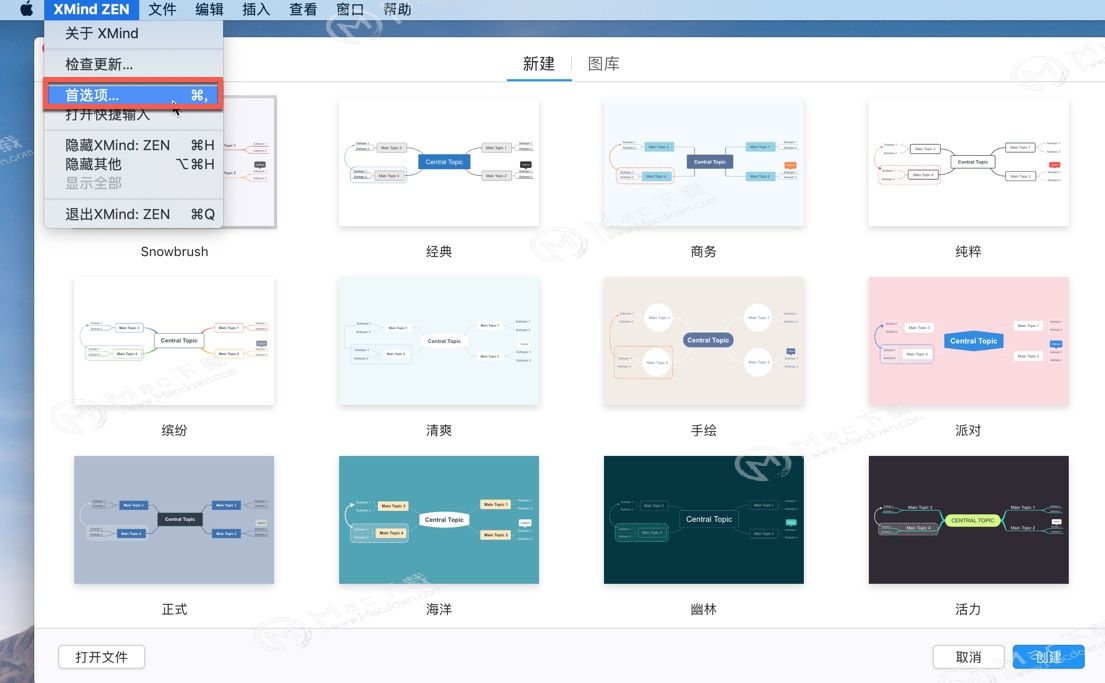Click the 清爽 theme label
Viewport: 1105px width, 683px height.
439,430
